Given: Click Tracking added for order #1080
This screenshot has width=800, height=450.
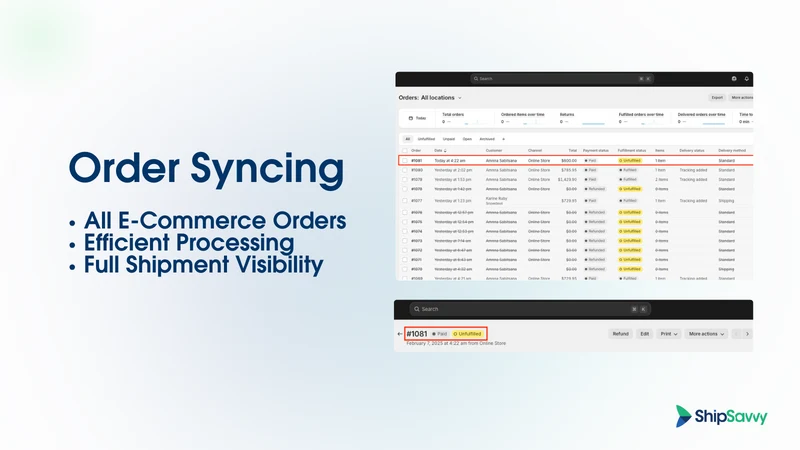Looking at the screenshot, I should (x=693, y=170).
